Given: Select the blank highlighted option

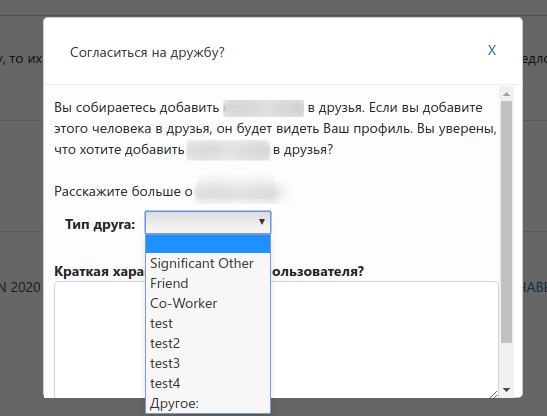Looking at the screenshot, I should click(208, 244).
